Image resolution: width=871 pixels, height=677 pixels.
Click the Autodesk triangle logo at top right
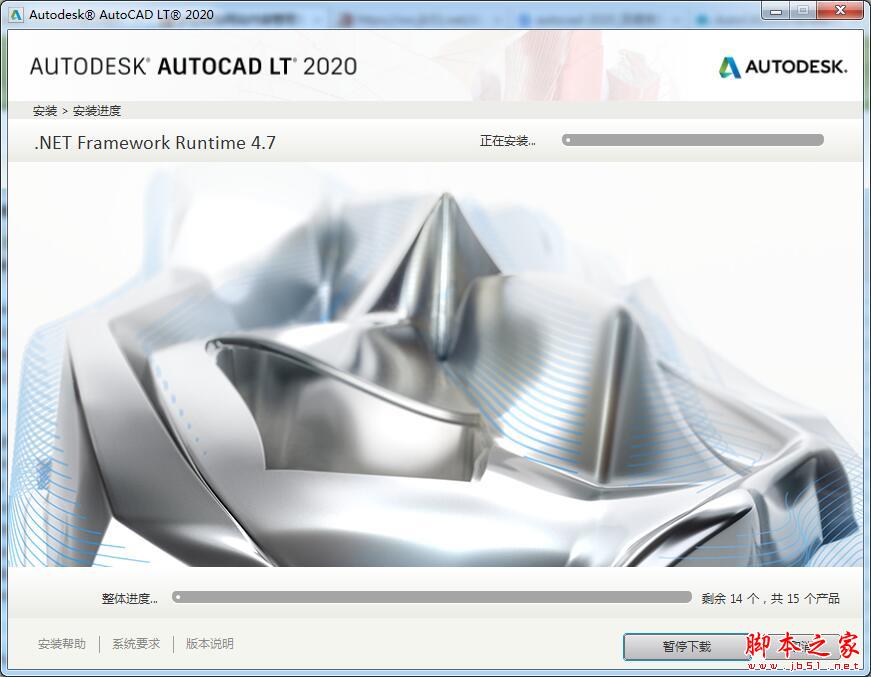pyautogui.click(x=729, y=66)
